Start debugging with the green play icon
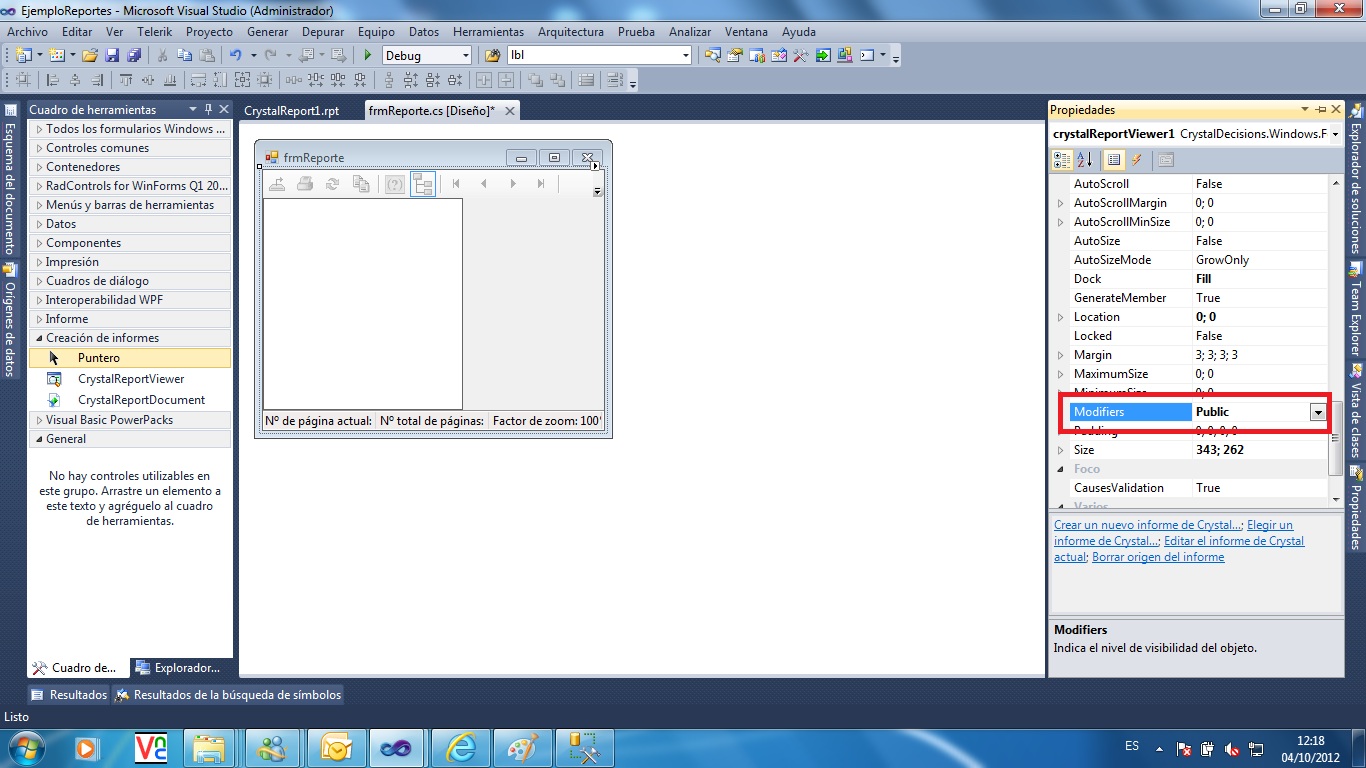Image resolution: width=1366 pixels, height=768 pixels. (368, 56)
